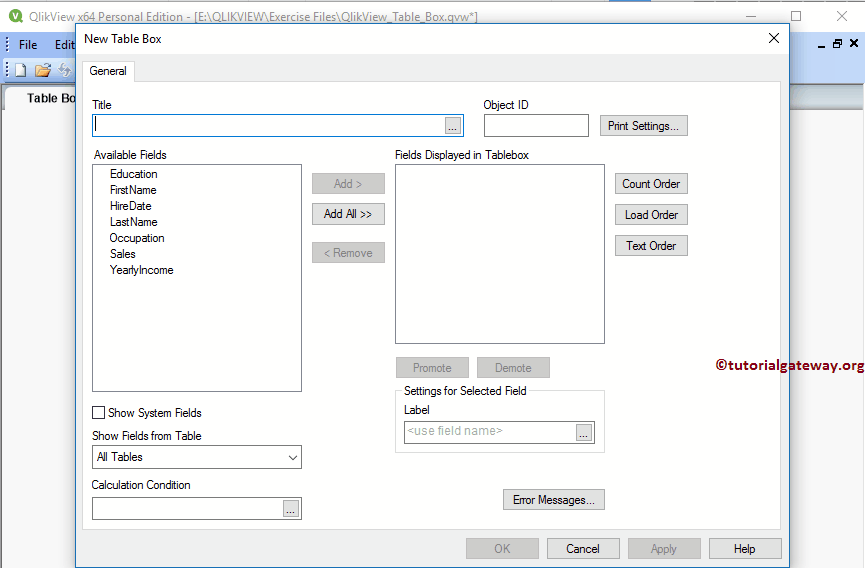
Task: Click the Demote button
Action: pos(513,368)
